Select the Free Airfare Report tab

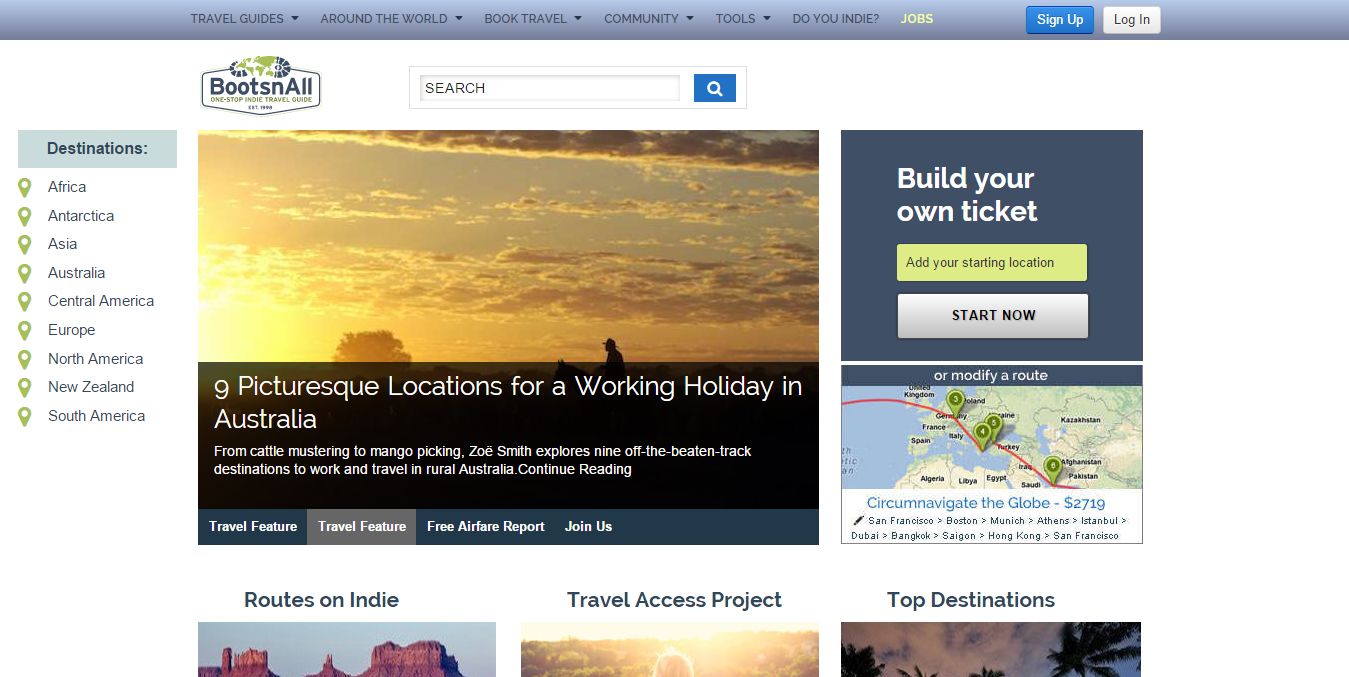(x=486, y=526)
